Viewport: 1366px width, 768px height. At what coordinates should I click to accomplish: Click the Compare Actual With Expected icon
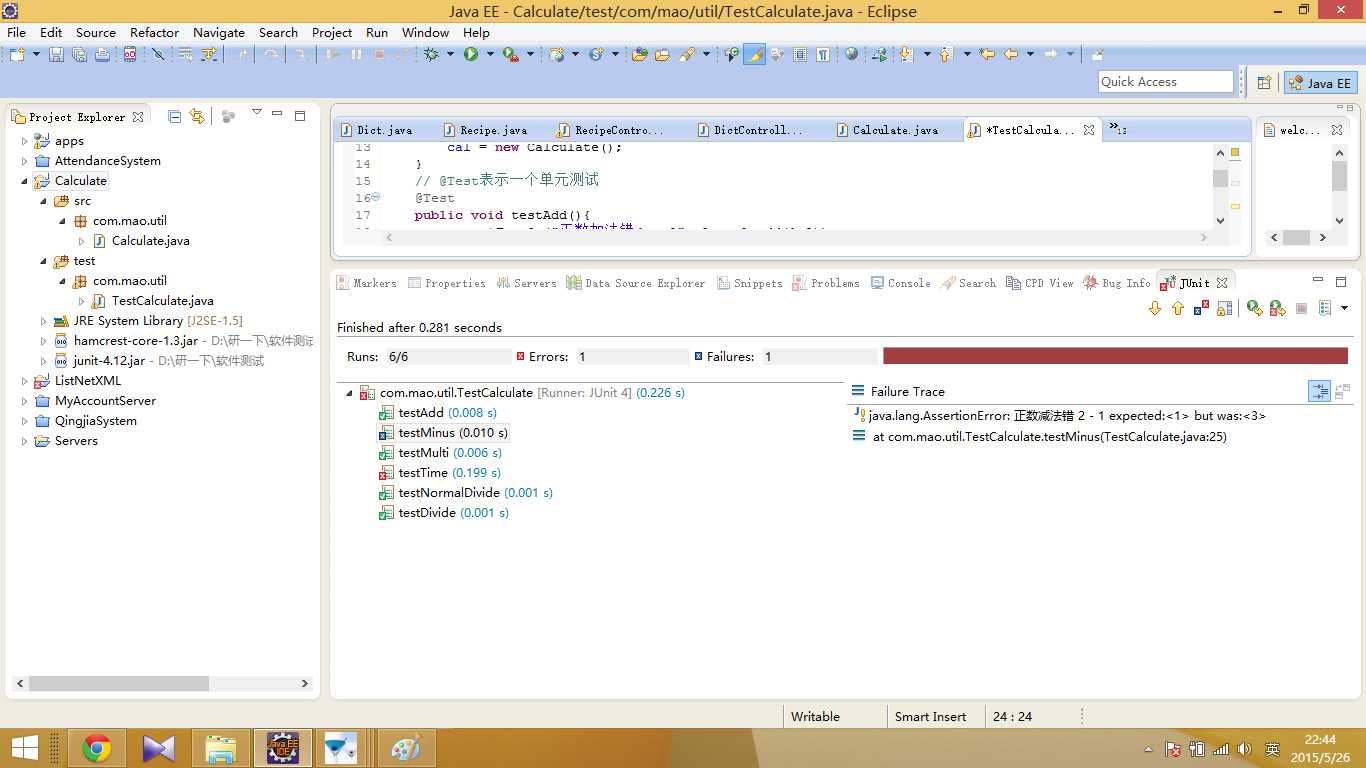coord(1342,391)
